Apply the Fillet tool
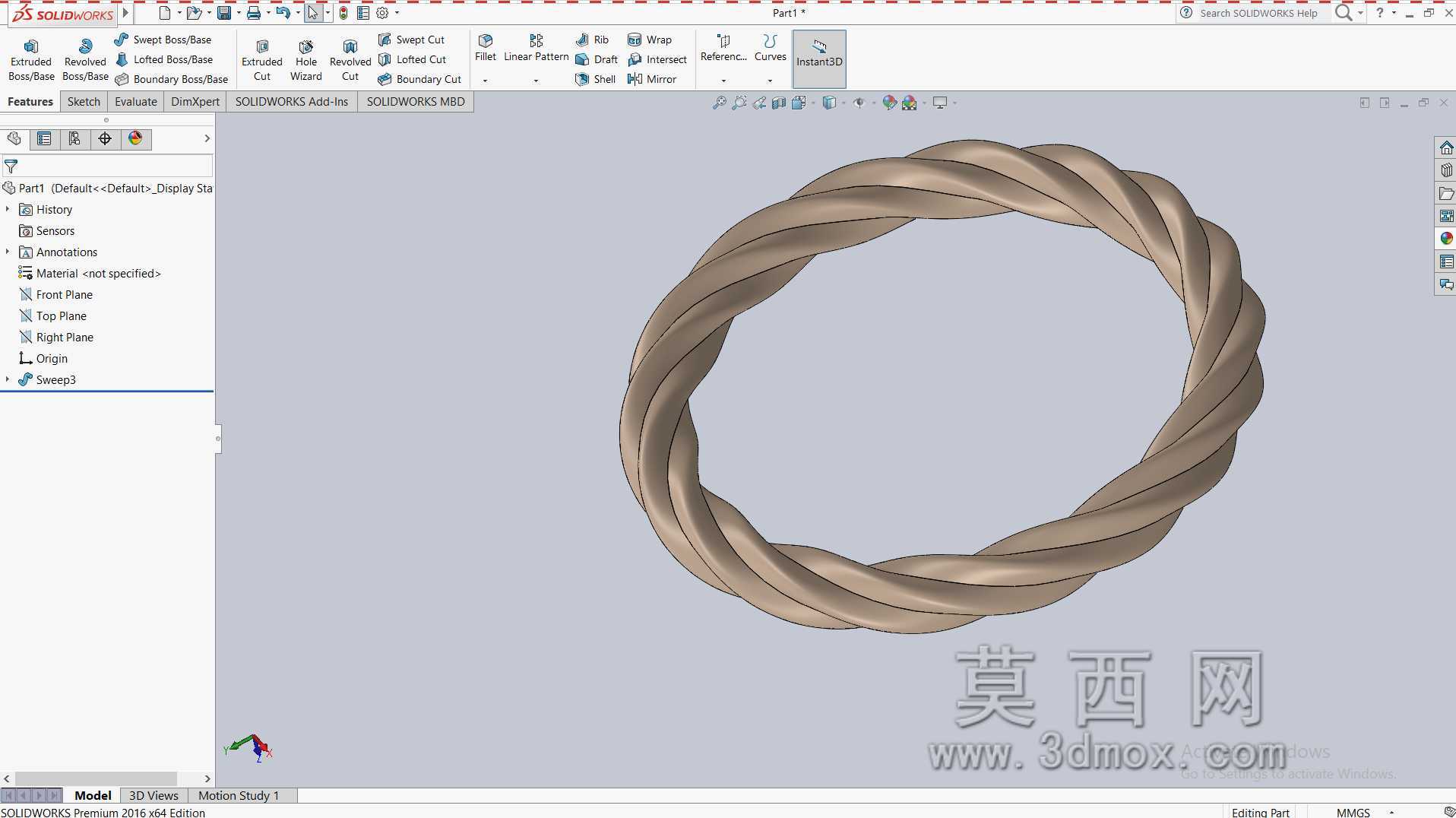The width and height of the screenshot is (1456, 818). [x=486, y=47]
